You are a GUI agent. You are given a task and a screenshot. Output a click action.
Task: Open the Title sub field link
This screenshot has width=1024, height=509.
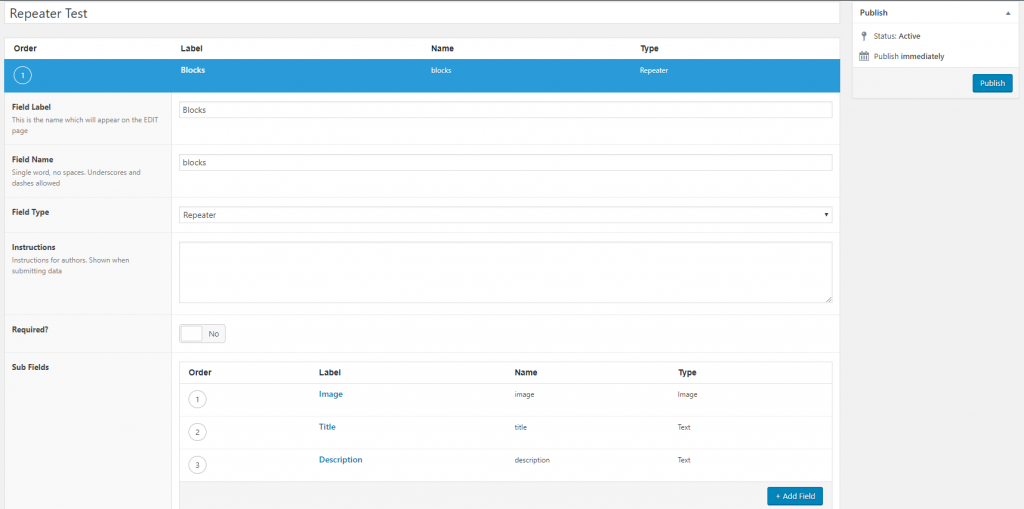327,427
